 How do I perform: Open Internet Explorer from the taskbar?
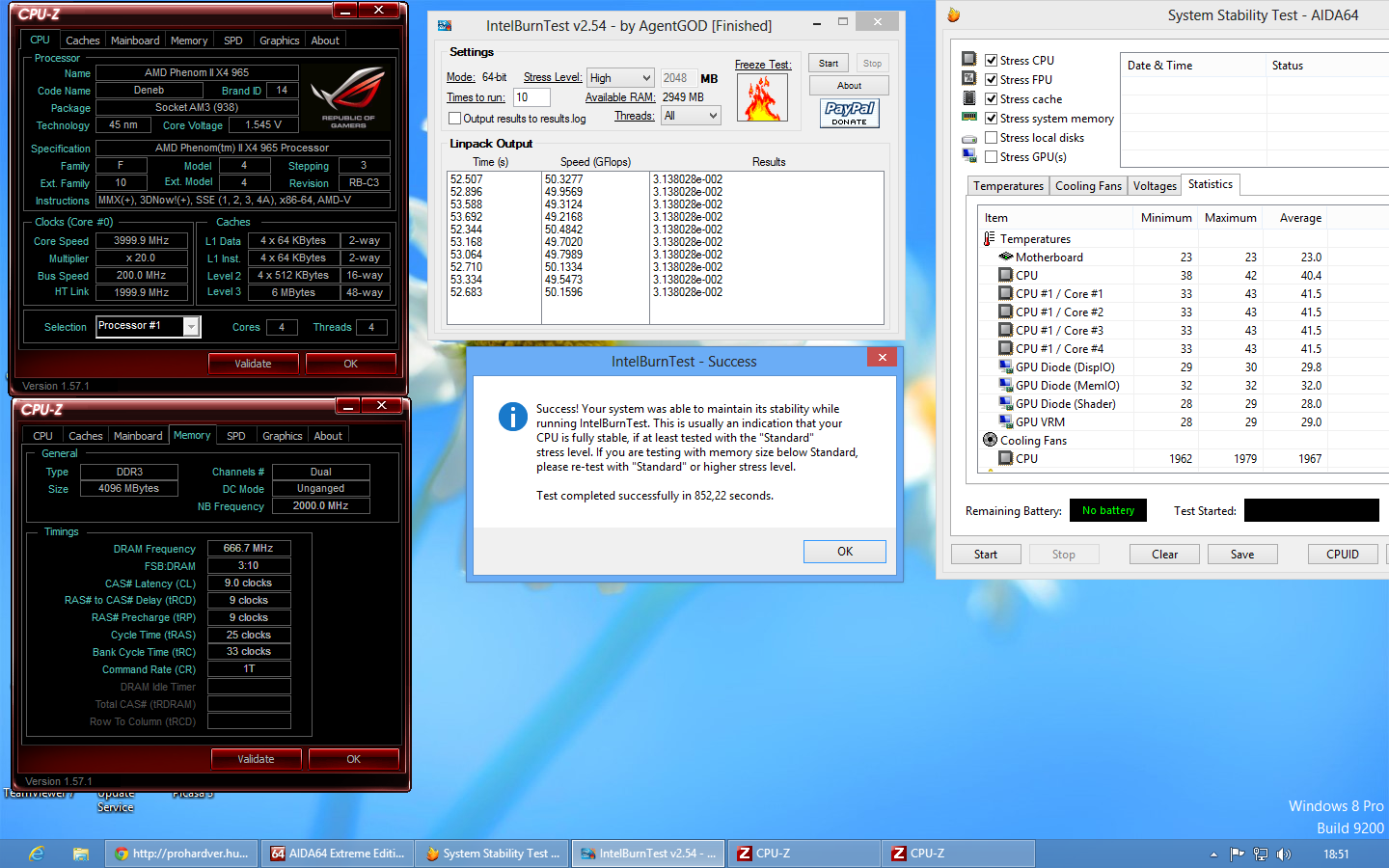[x=36, y=854]
